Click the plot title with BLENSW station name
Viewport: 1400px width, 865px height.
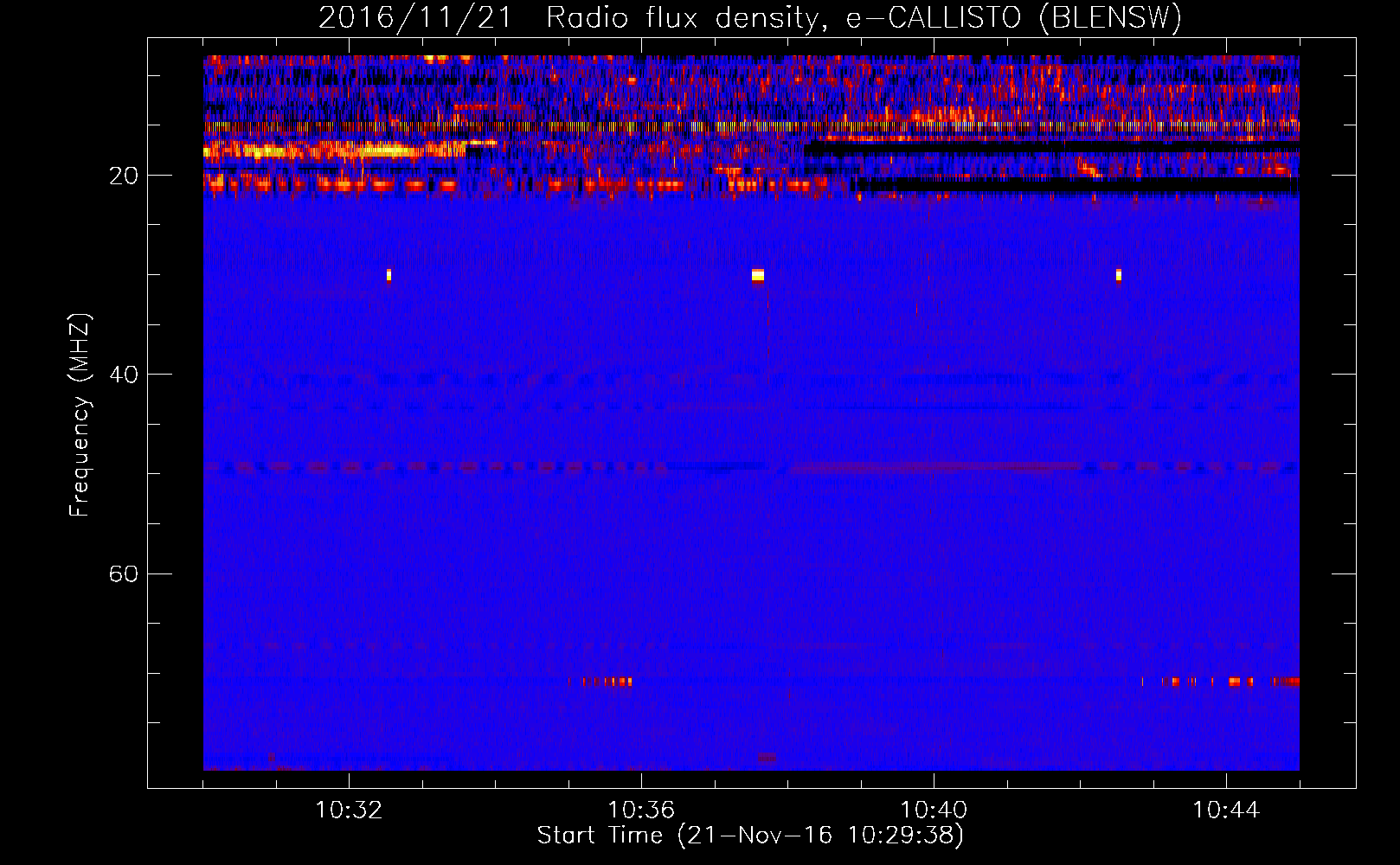(x=749, y=17)
